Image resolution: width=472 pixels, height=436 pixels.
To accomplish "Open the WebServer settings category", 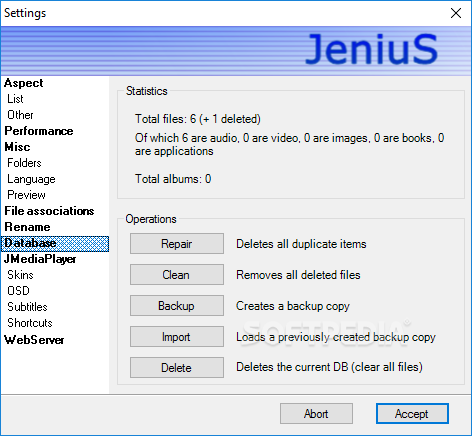I will 34,340.
